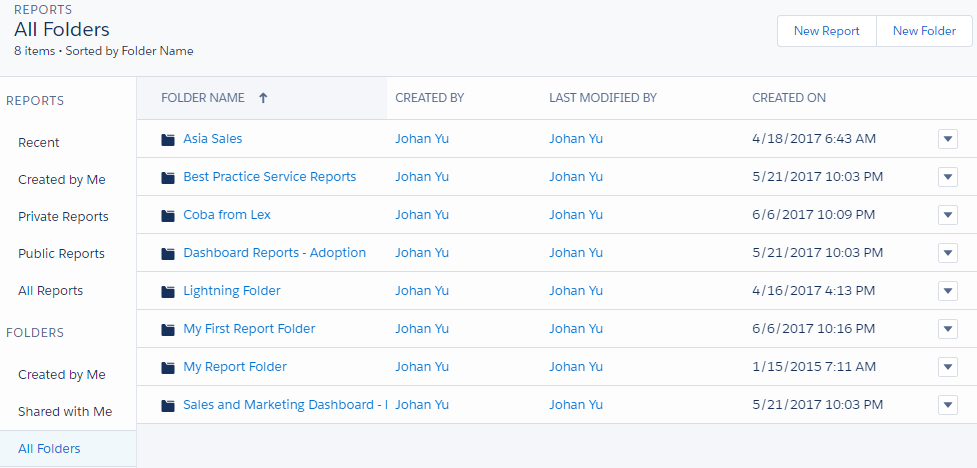Open Johan Yu creator link for Asia Sales
977x468 pixels.
[x=422, y=139]
